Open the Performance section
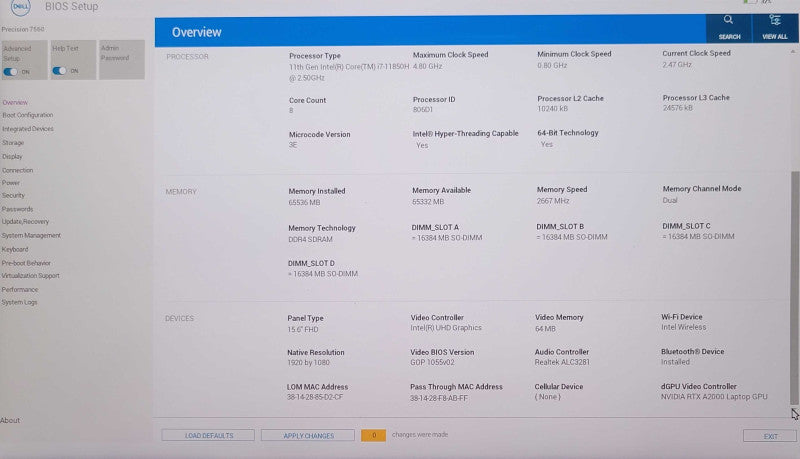This screenshot has width=800, height=459. tap(20, 290)
